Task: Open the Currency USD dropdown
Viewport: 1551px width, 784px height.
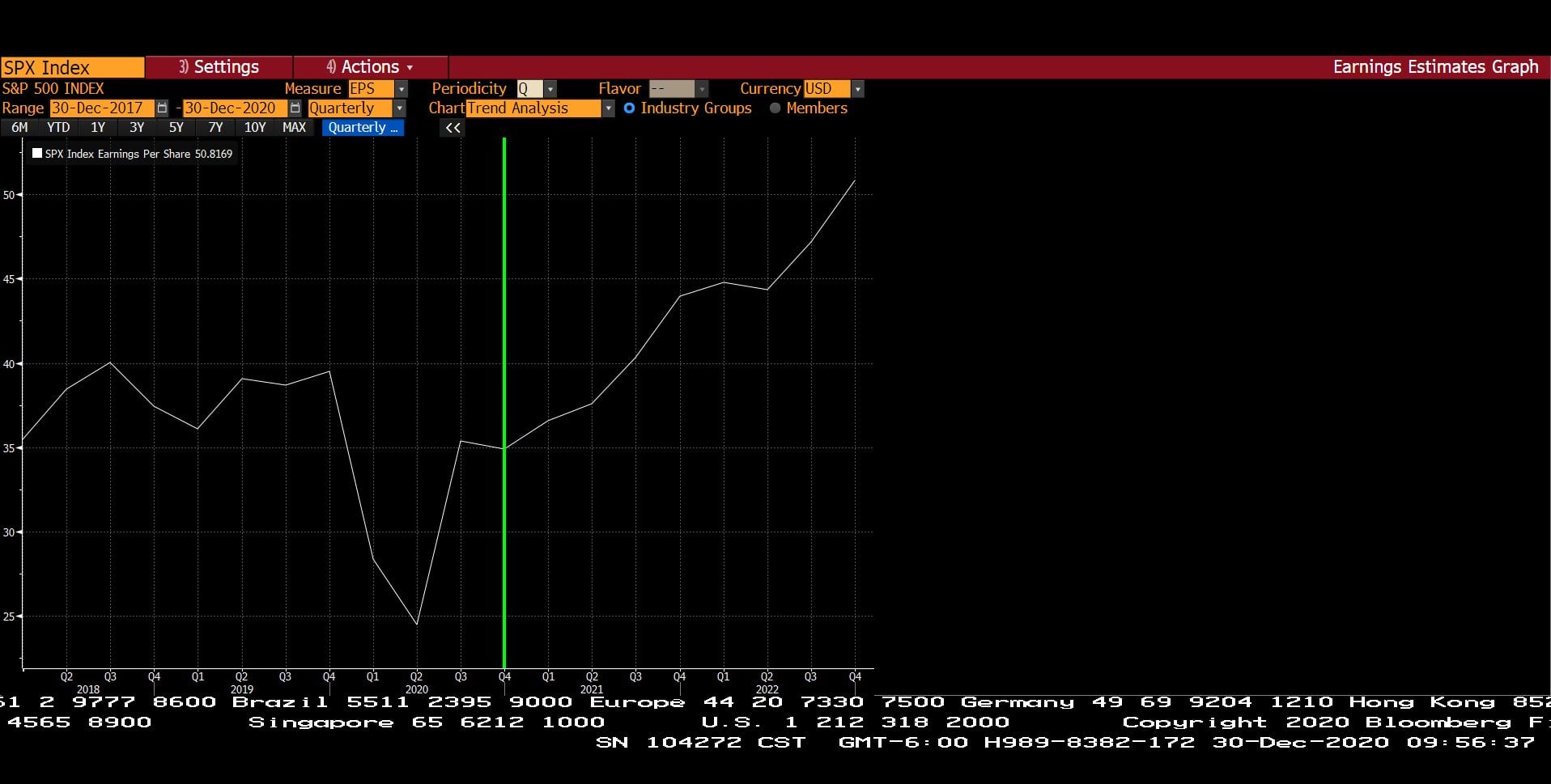Action: point(857,89)
